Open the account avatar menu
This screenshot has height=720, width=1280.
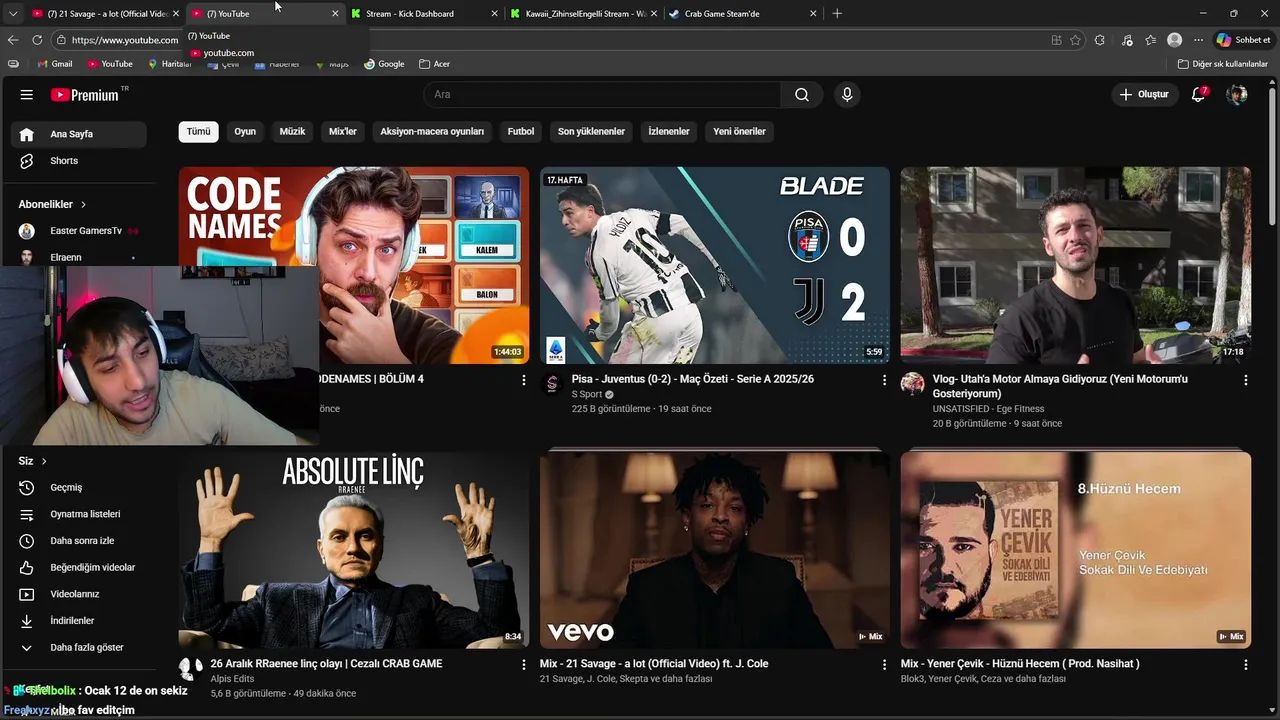[1237, 95]
